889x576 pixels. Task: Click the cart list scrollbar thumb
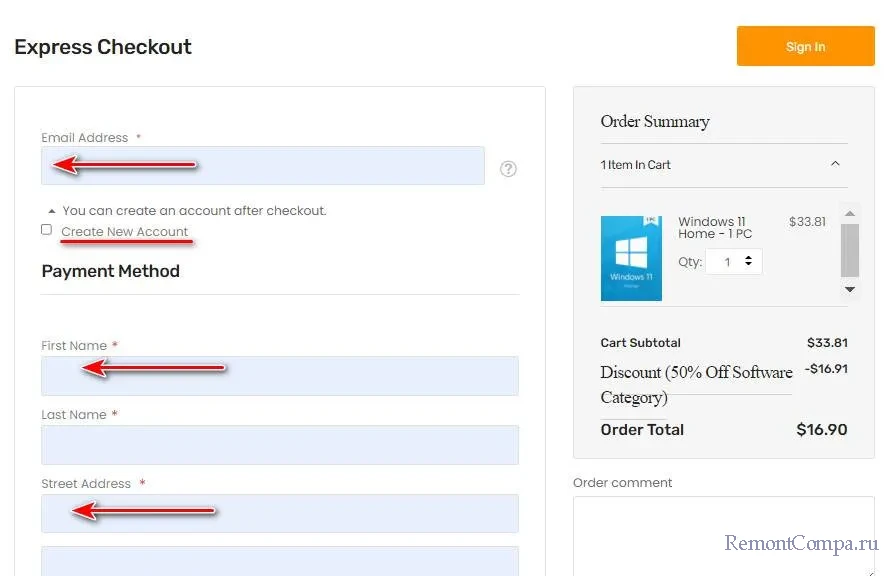[x=850, y=250]
